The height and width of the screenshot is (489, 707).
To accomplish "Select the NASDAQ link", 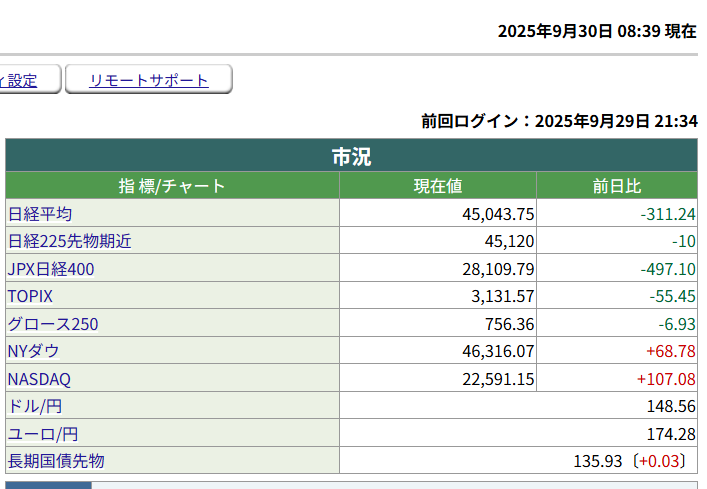I will (x=39, y=379).
